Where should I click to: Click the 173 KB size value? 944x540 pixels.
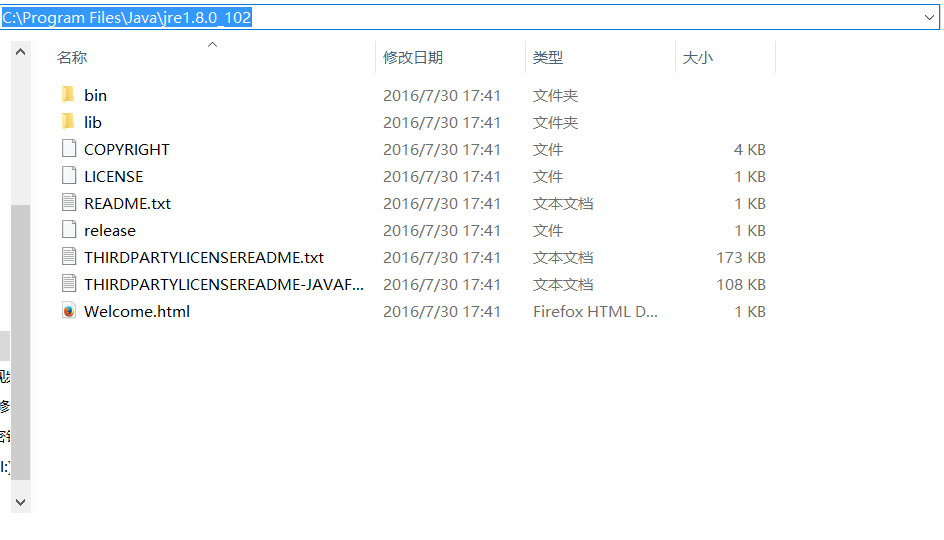point(741,258)
